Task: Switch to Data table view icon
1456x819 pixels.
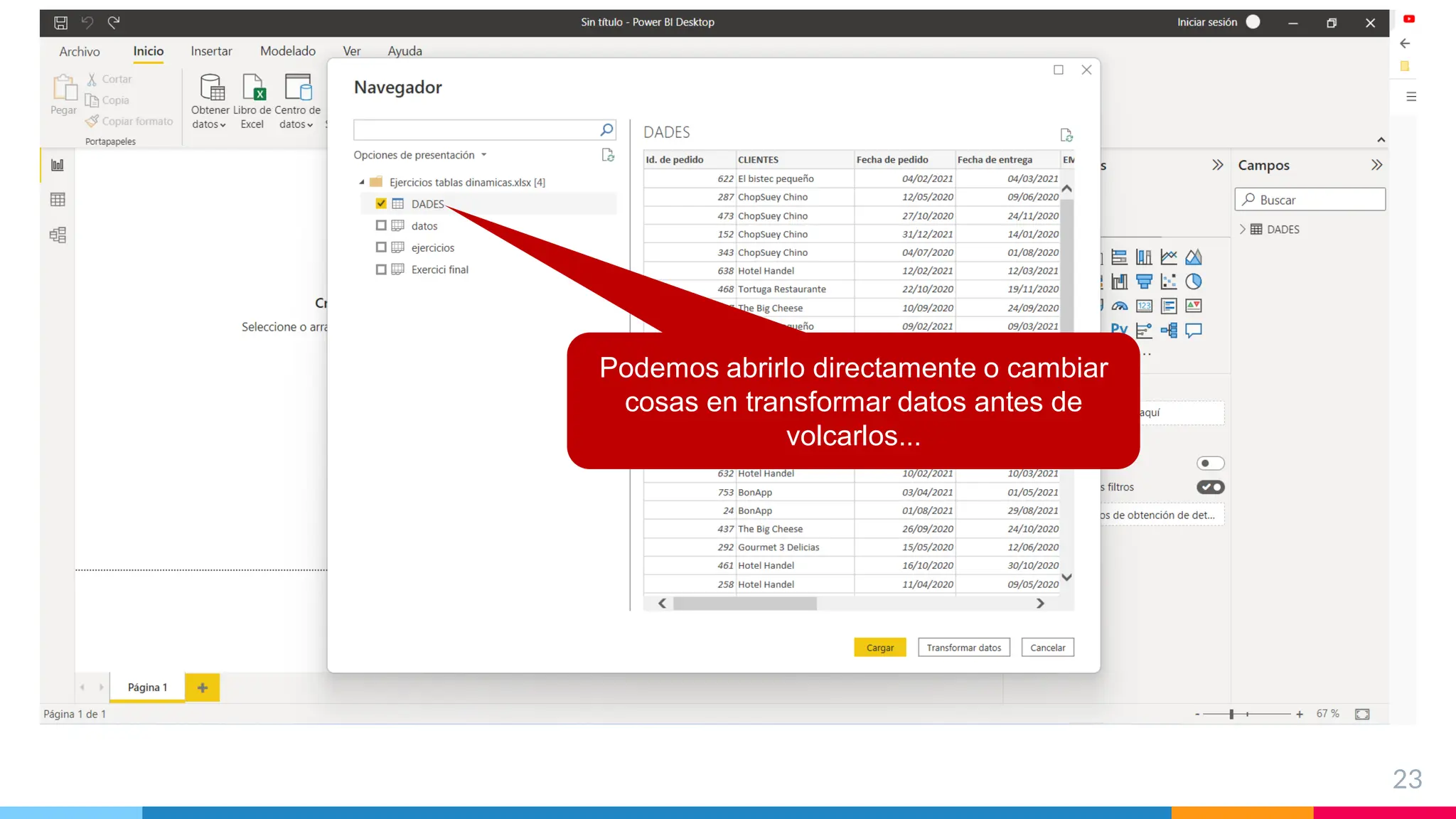Action: 58,200
